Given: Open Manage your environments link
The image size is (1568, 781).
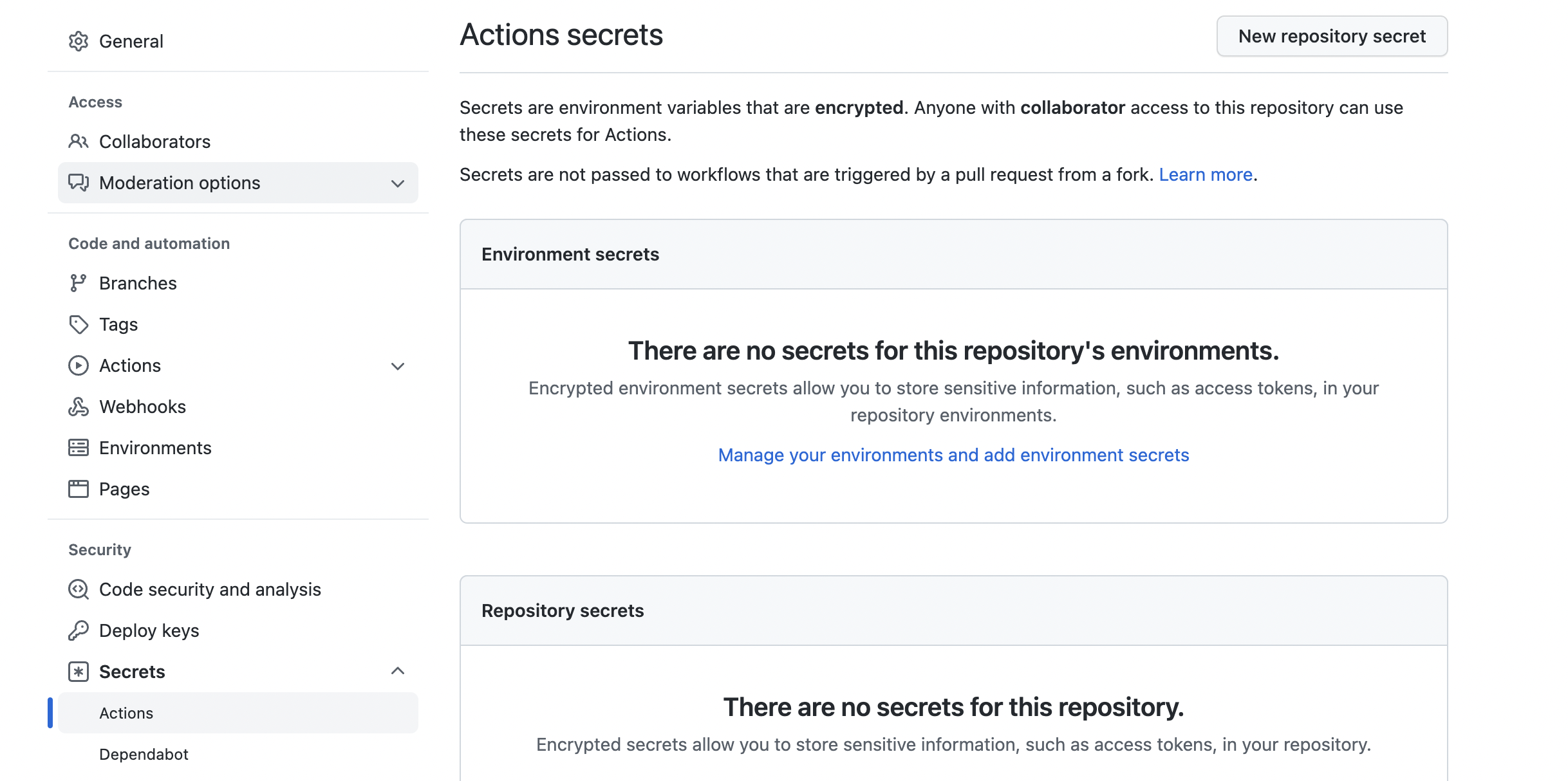Looking at the screenshot, I should (953, 455).
